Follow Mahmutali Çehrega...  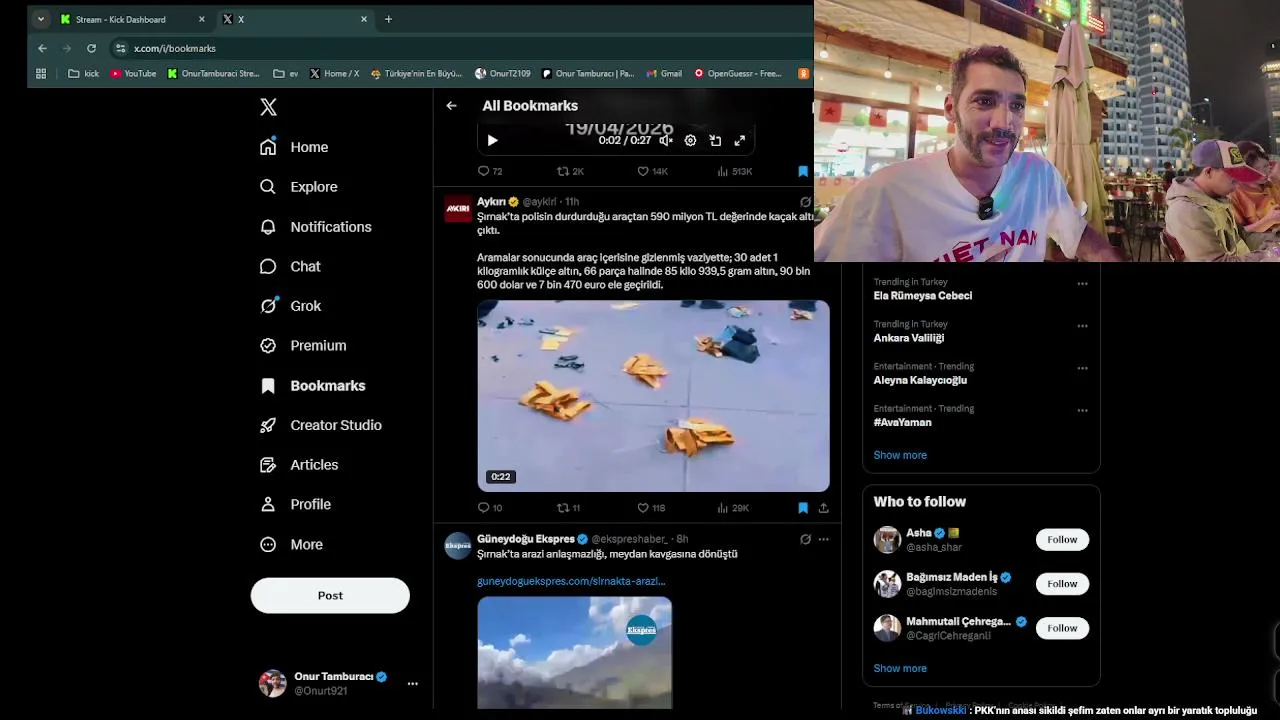point(1062,628)
